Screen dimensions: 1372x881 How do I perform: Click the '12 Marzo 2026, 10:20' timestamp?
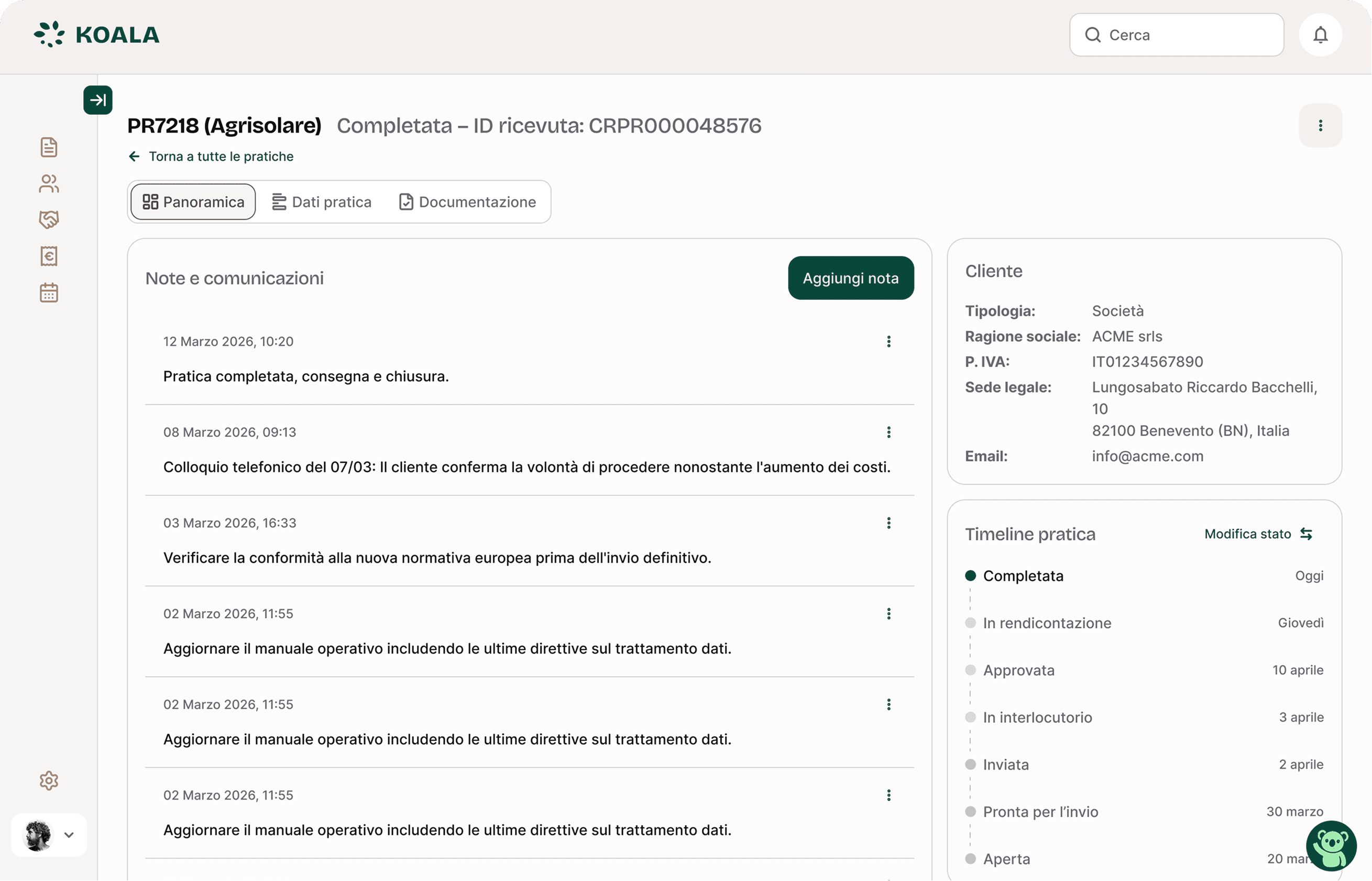click(x=228, y=342)
